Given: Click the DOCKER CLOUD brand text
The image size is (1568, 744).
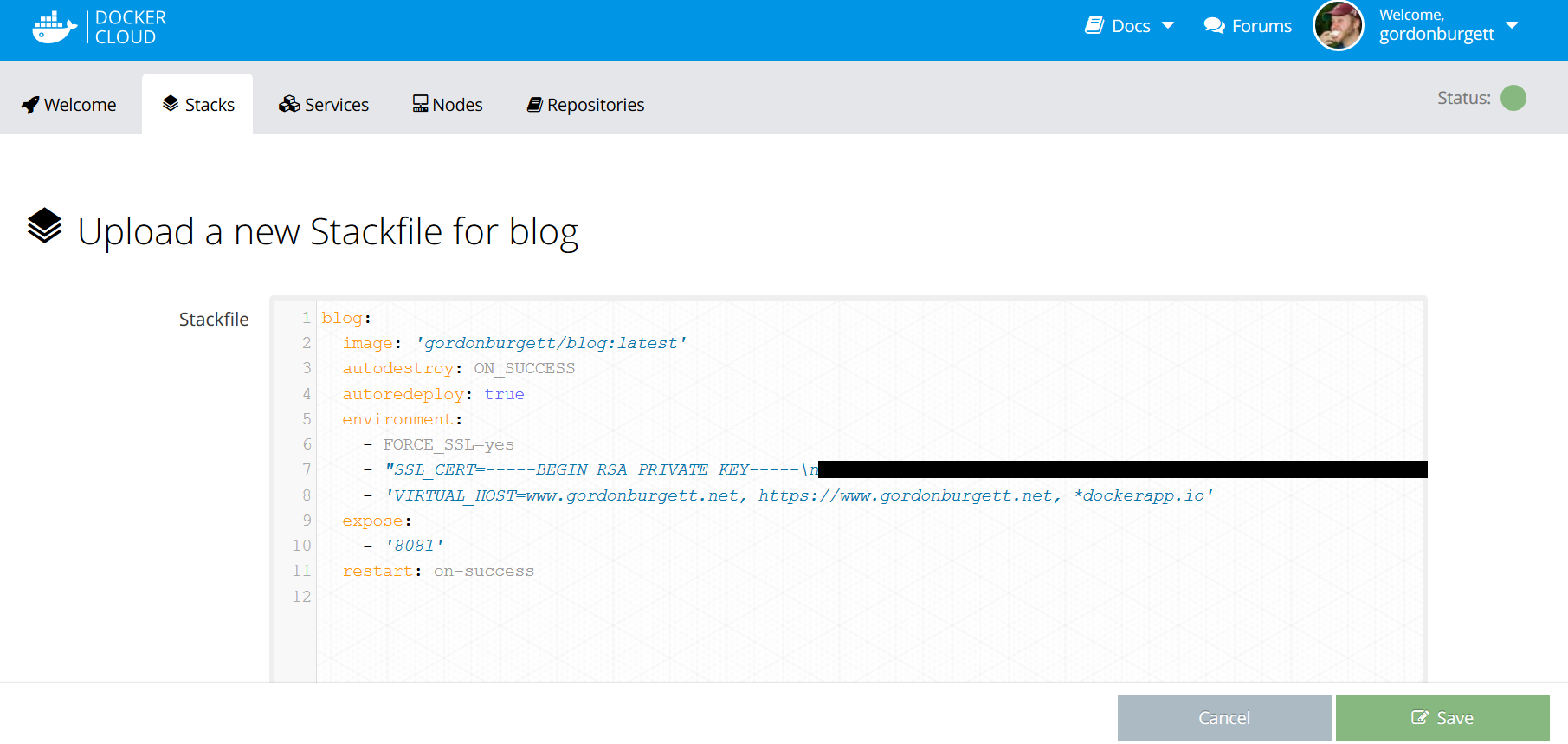Looking at the screenshot, I should [130, 27].
